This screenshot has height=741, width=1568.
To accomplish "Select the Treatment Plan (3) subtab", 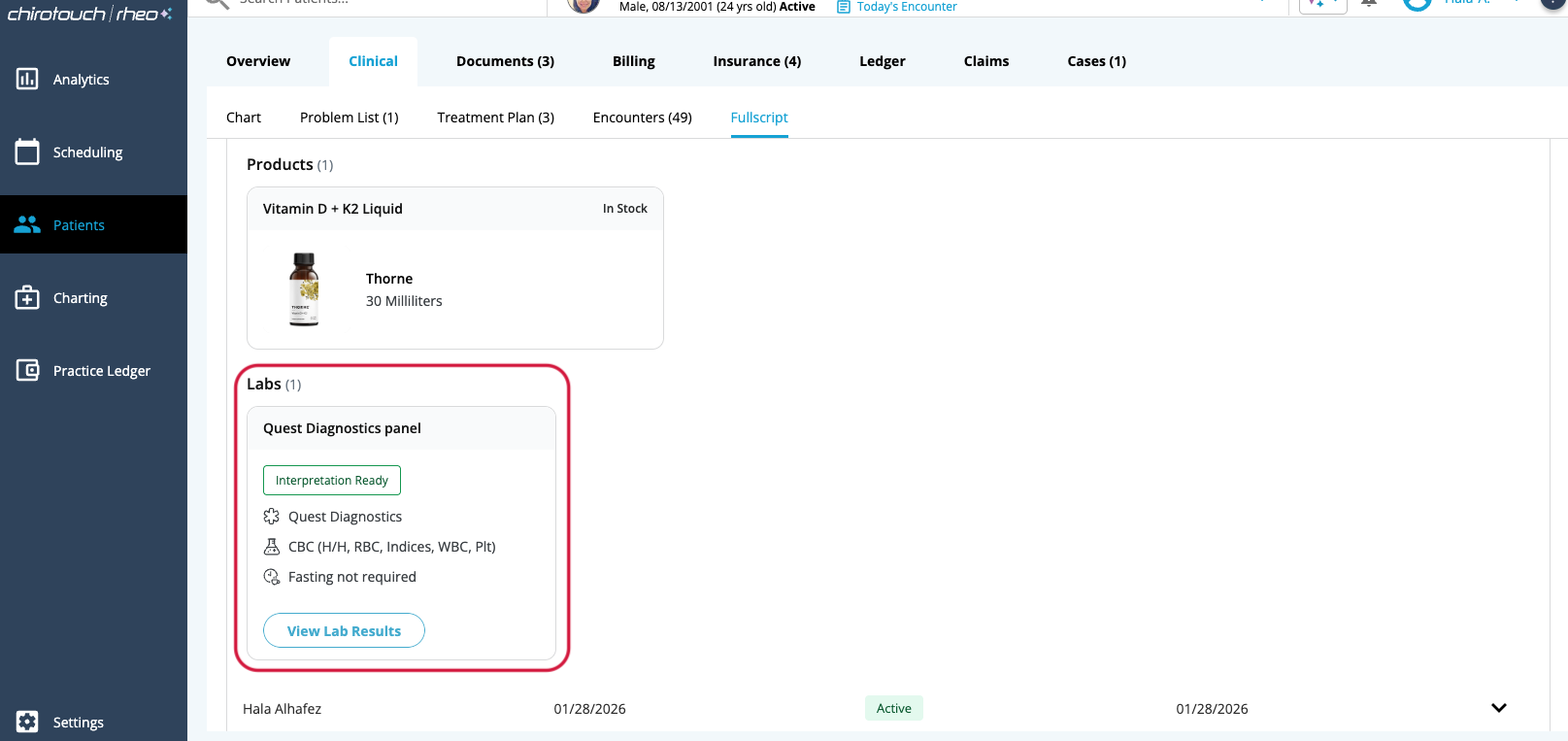I will point(495,118).
